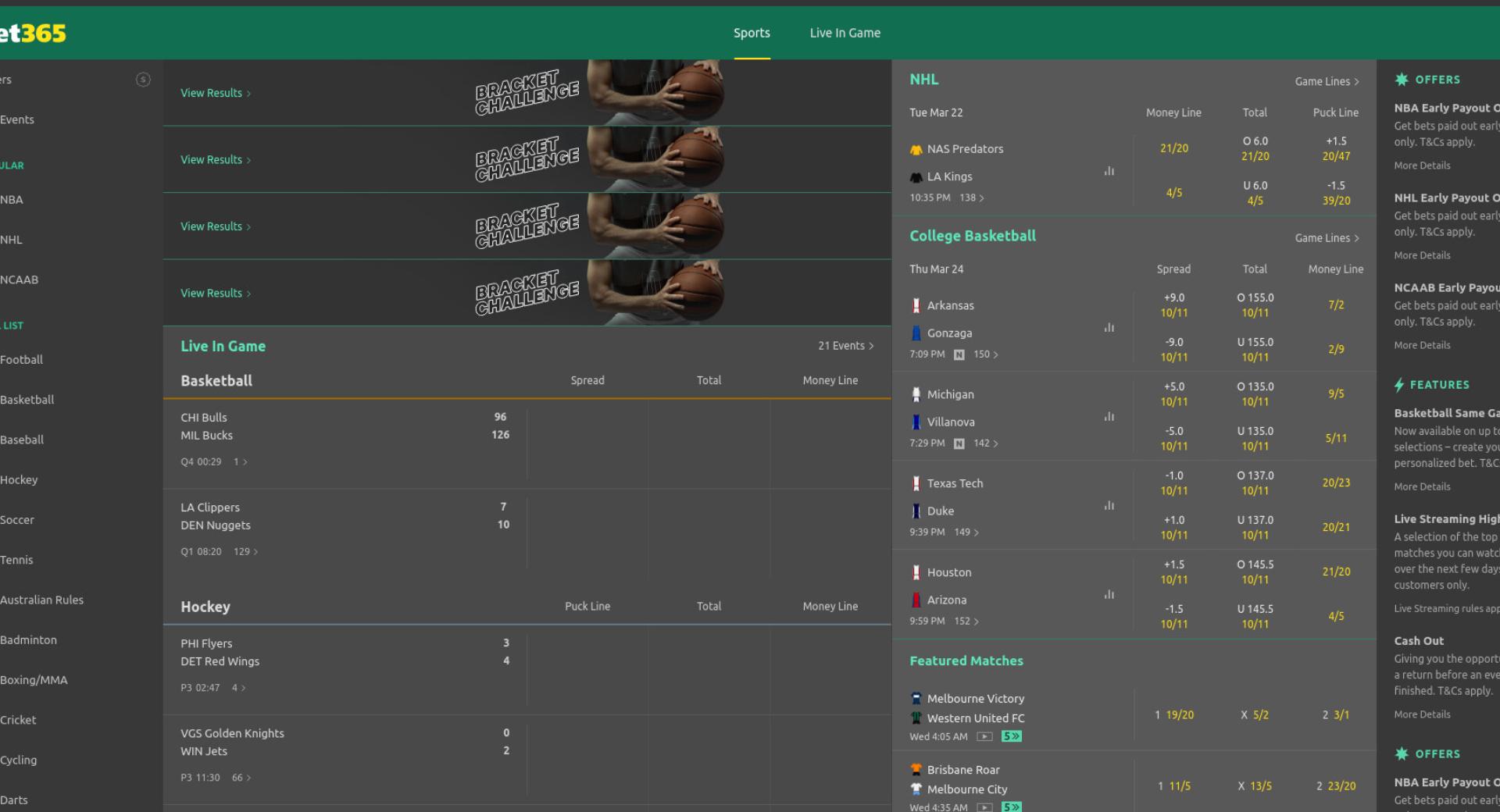
Task: Select NCAAB in the sidebar
Action: coord(19,280)
